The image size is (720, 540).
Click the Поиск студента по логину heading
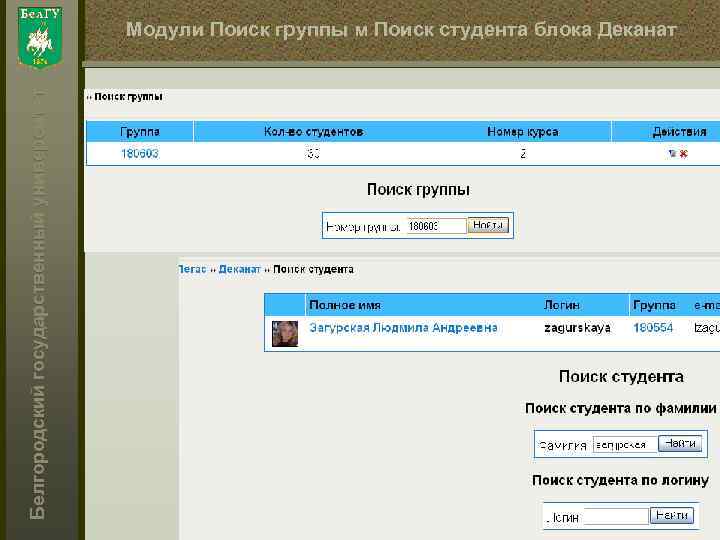tap(620, 480)
